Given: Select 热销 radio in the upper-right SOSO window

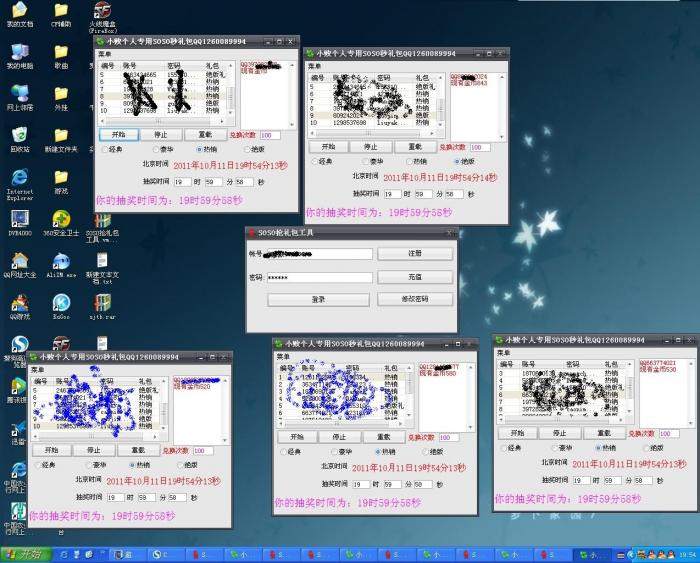Looking at the screenshot, I should [x=410, y=161].
